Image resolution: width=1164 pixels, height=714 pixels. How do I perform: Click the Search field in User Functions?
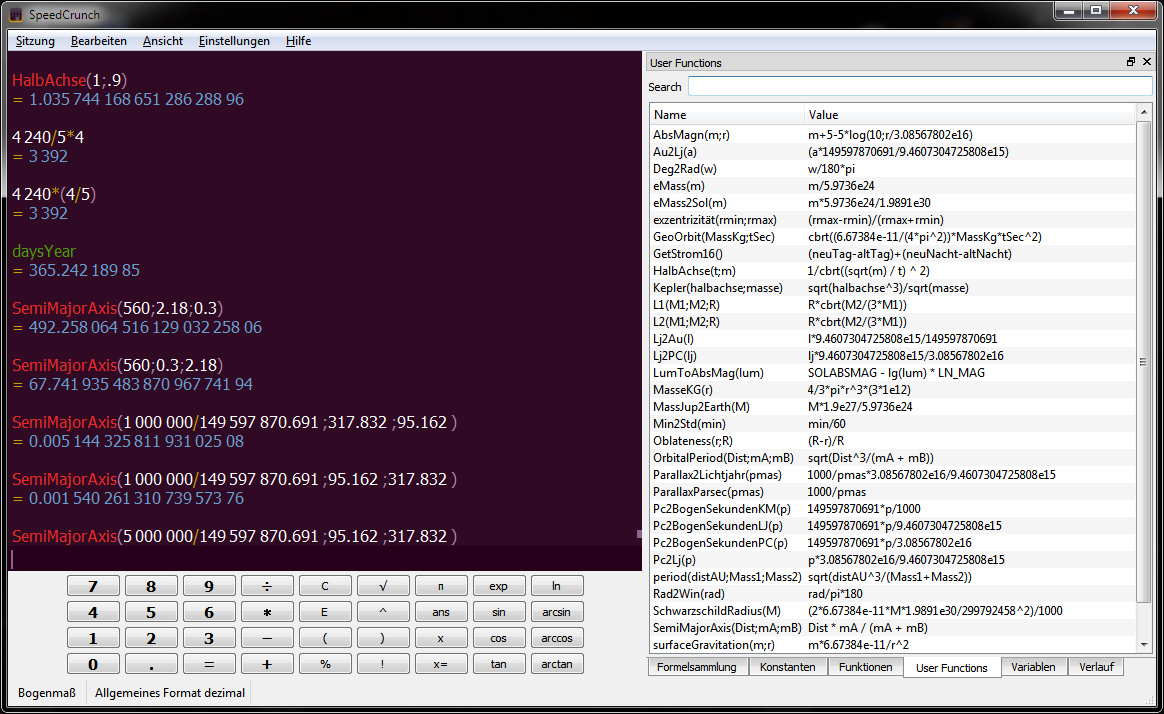[x=919, y=87]
